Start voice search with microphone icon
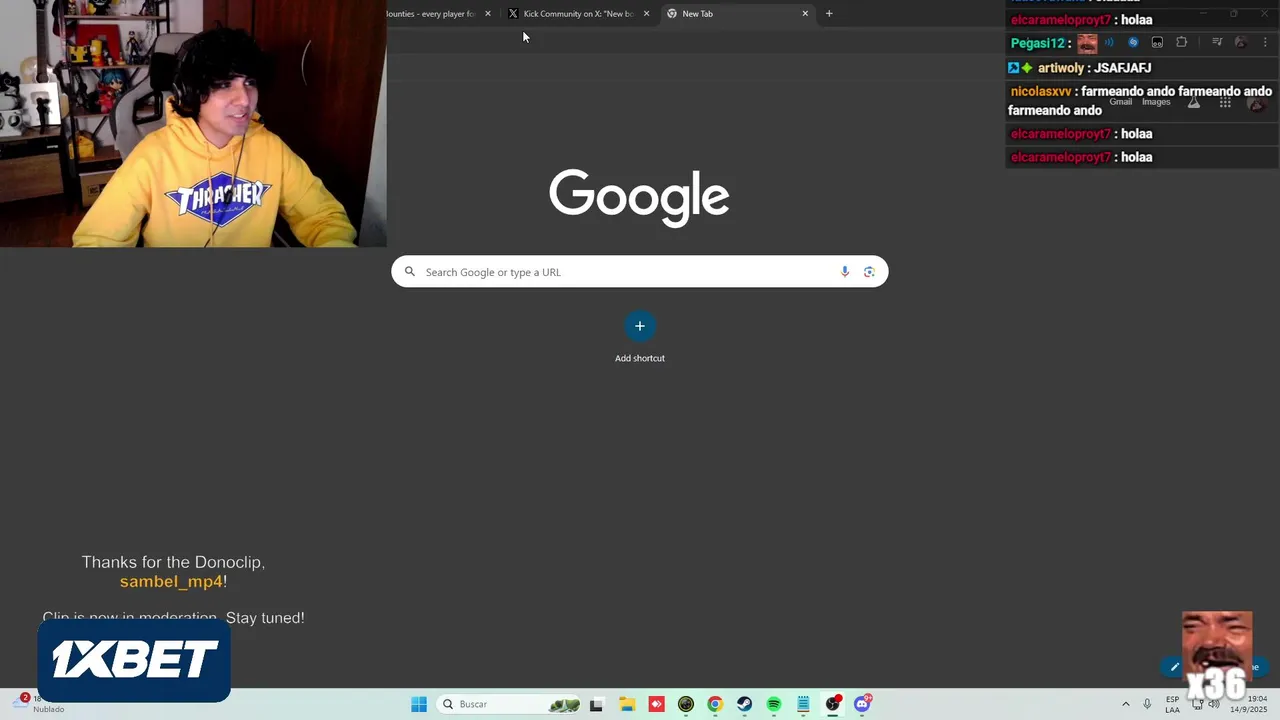This screenshot has height=720, width=1280. (845, 272)
